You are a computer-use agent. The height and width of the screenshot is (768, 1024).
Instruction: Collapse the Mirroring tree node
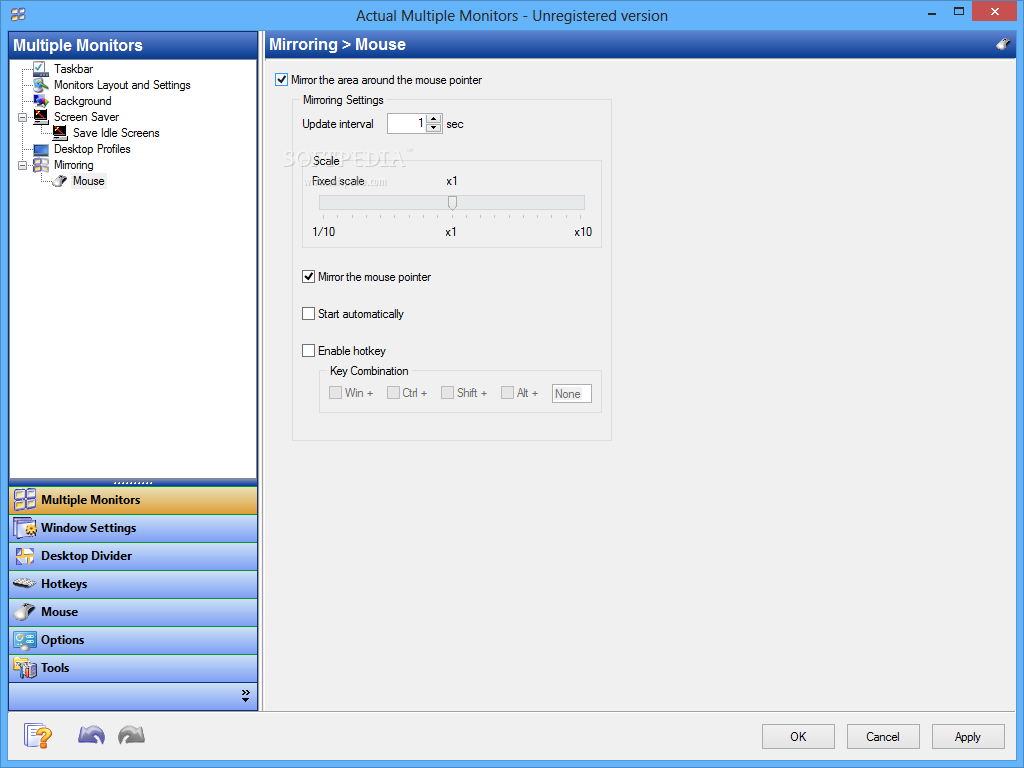[22, 165]
